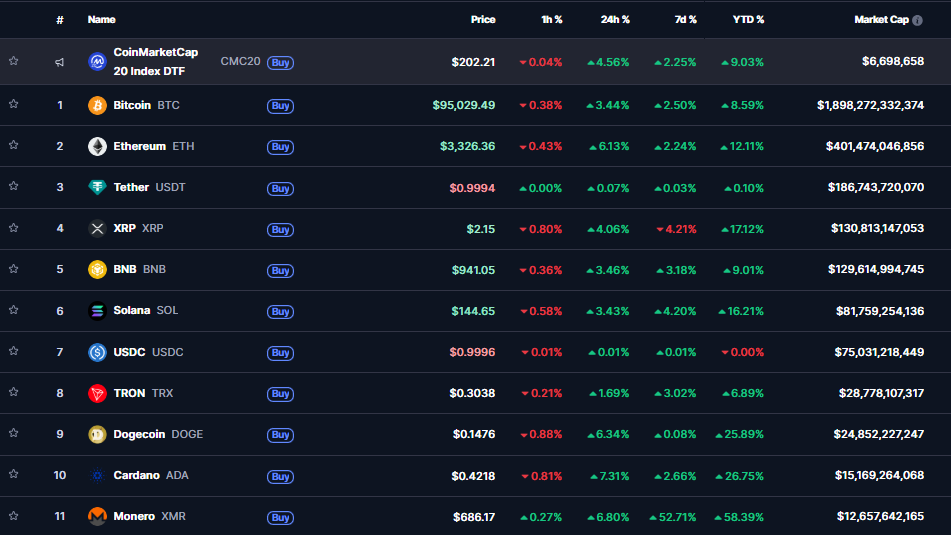Image resolution: width=951 pixels, height=535 pixels.
Task: Click the Tether coin logo
Action: tap(97, 188)
